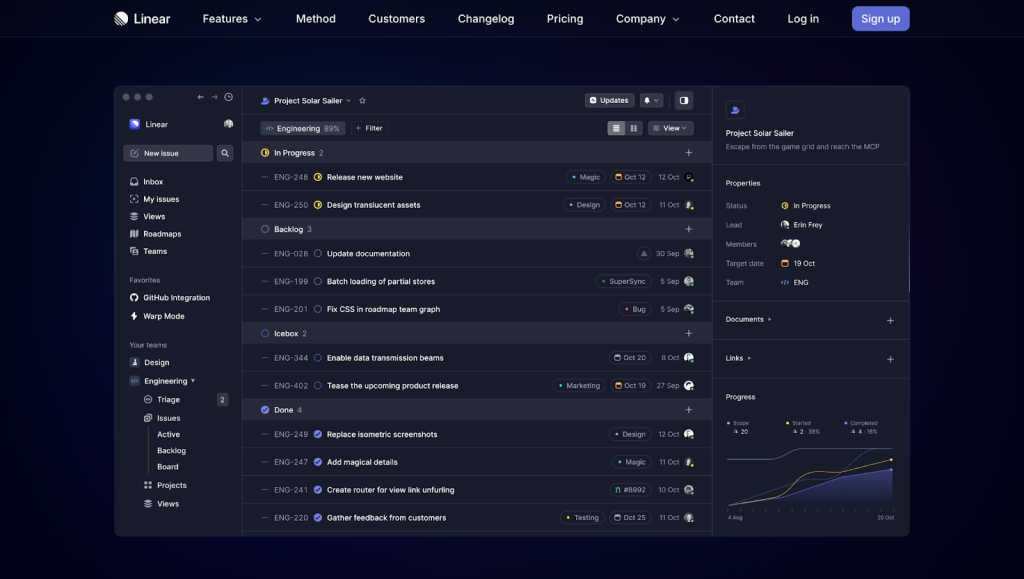Open Roadmaps in the sidebar
This screenshot has height=579, width=1024.
pos(162,234)
